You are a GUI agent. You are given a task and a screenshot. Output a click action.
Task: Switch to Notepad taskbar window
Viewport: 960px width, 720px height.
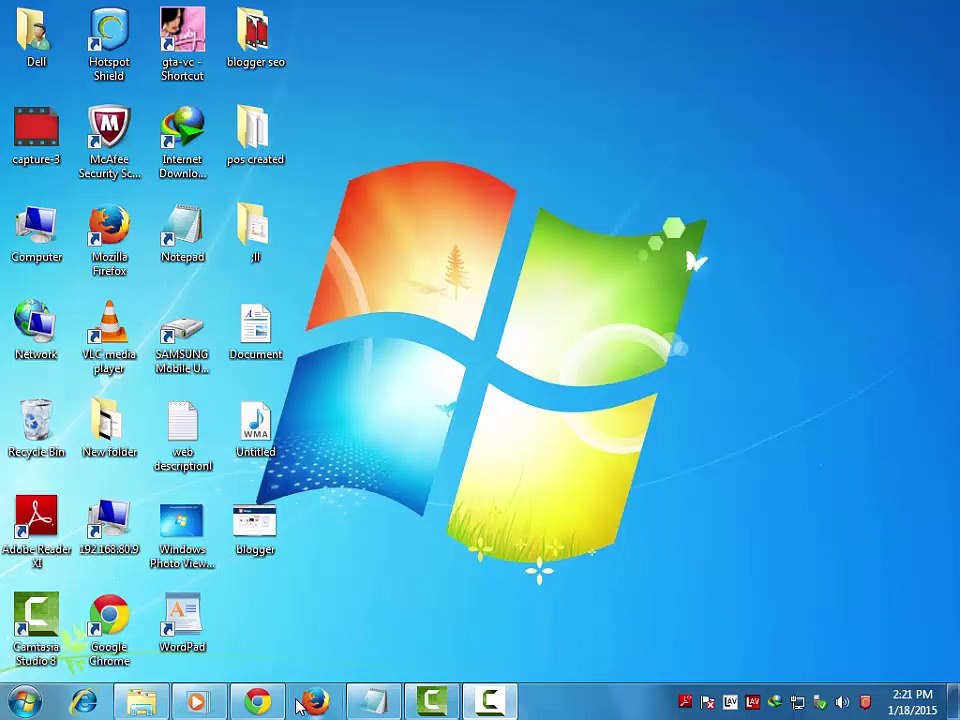(373, 702)
